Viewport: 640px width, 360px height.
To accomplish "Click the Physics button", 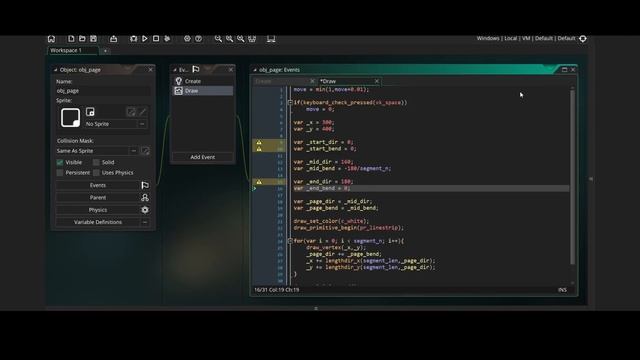I will point(98,210).
